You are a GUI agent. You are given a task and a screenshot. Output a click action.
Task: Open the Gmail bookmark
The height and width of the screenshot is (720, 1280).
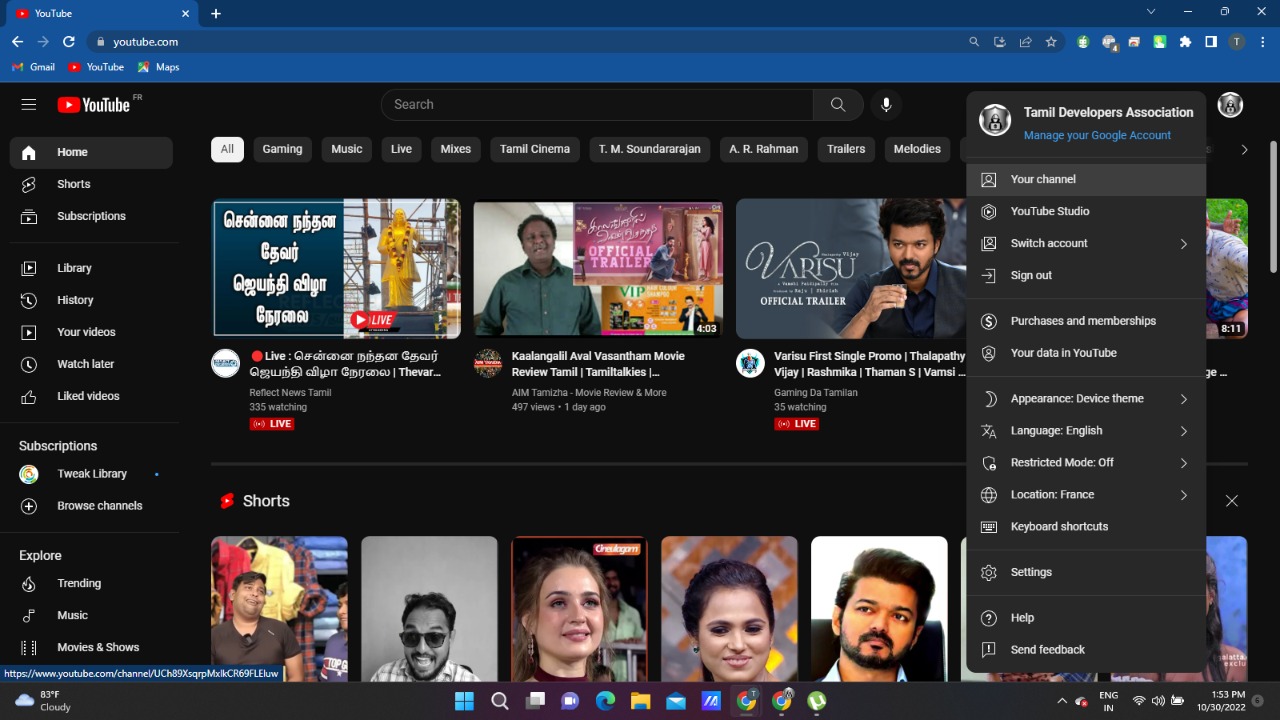(33, 67)
